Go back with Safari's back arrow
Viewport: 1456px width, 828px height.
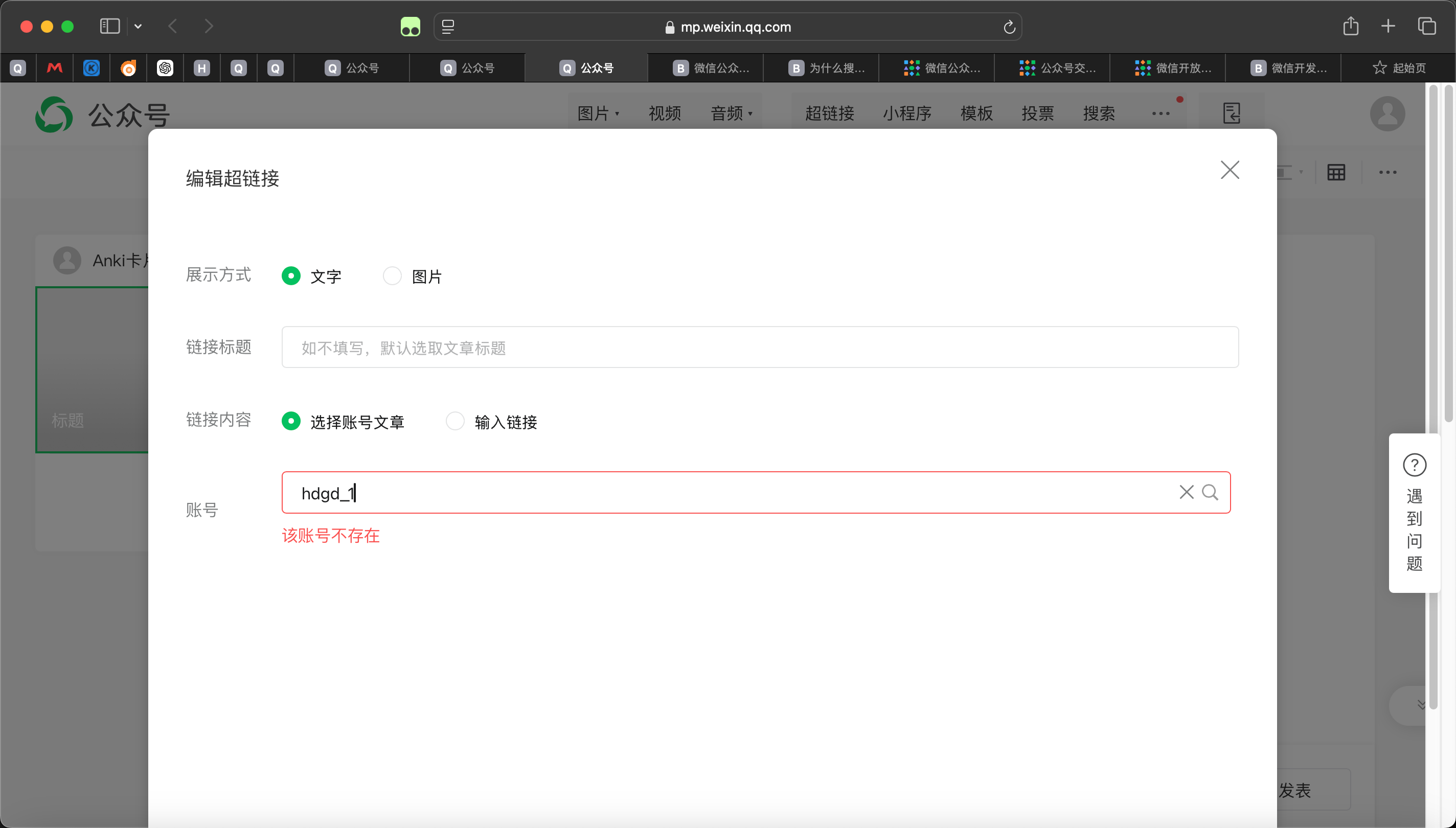(x=173, y=26)
